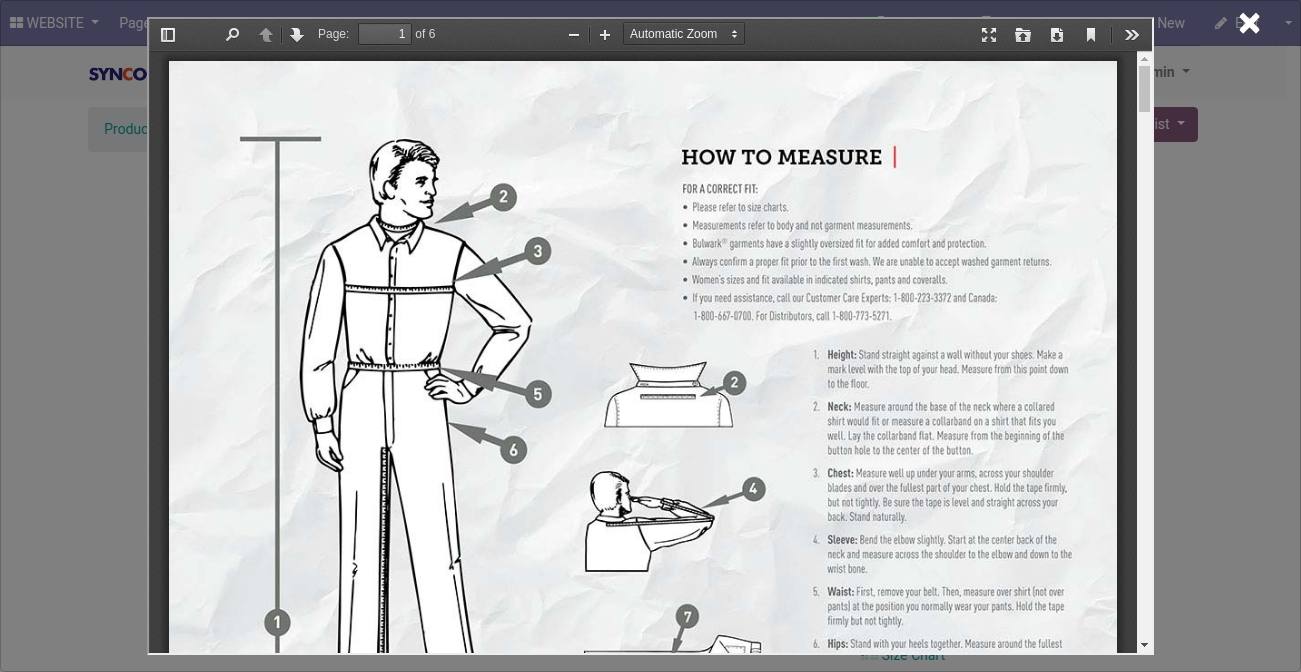Open the WEBSITE menu
1301x672 pixels.
55,23
